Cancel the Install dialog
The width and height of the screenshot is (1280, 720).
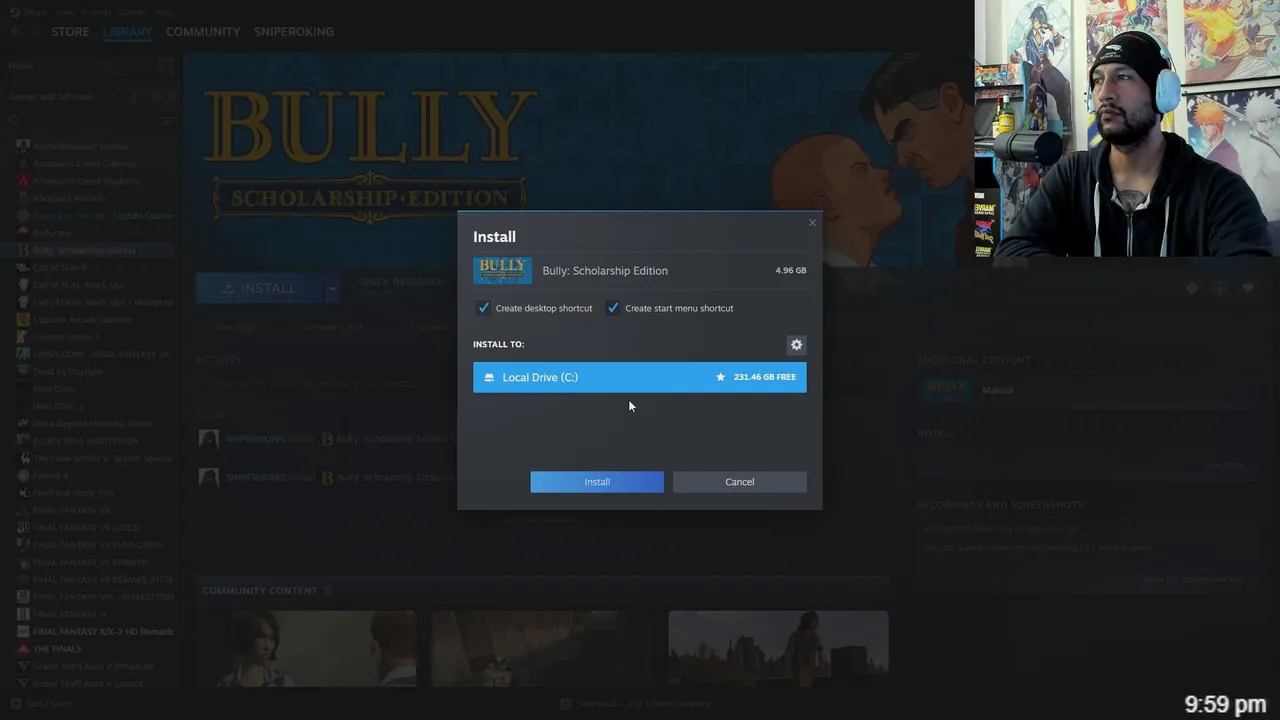point(740,482)
